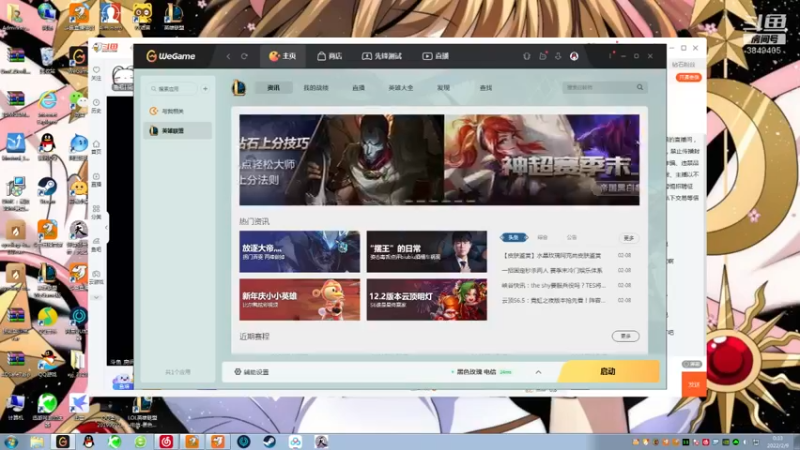Screen dimensions: 800x450
Task: Open the 主页 home tab
Action: pyautogui.click(x=283, y=56)
